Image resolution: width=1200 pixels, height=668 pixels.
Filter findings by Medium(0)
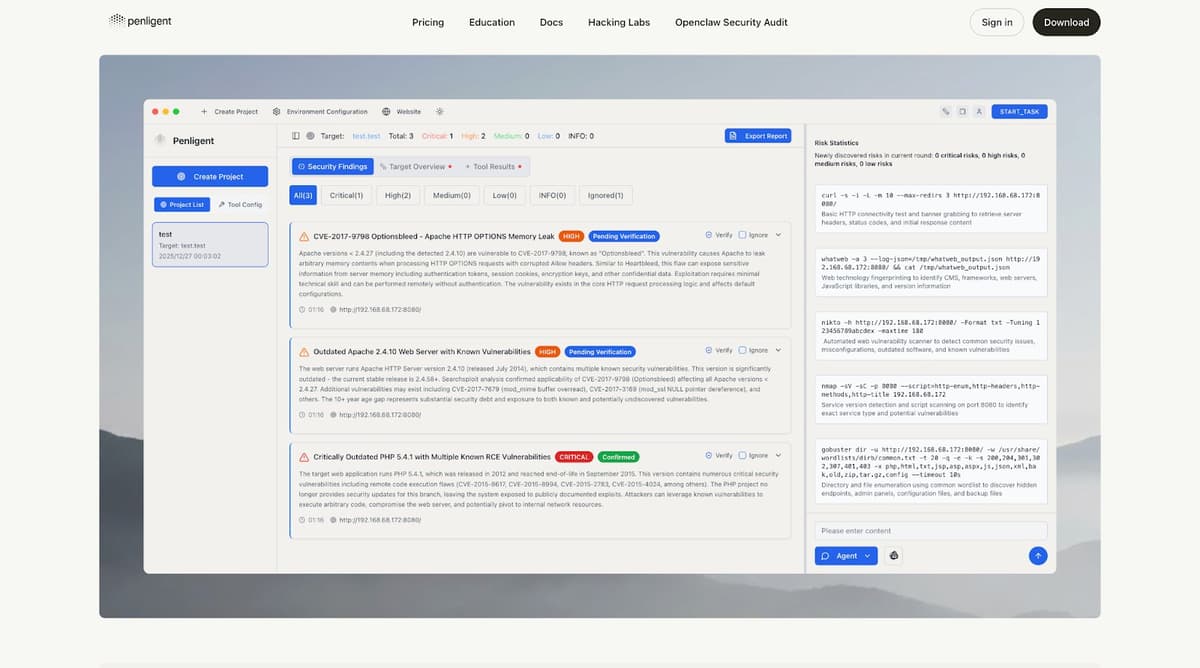[x=452, y=196]
